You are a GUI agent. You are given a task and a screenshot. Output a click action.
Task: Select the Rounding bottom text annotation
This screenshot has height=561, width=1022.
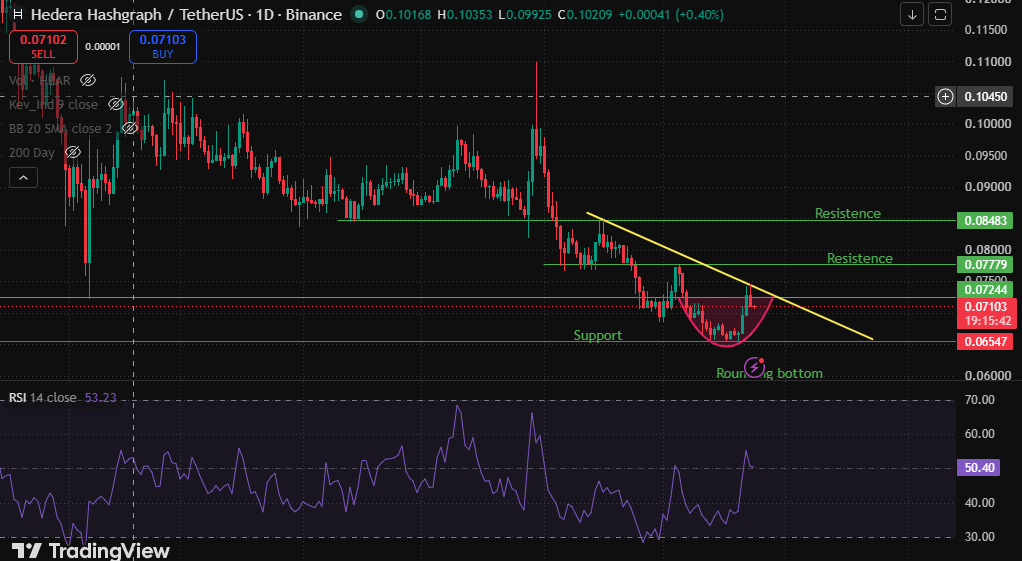coord(769,373)
